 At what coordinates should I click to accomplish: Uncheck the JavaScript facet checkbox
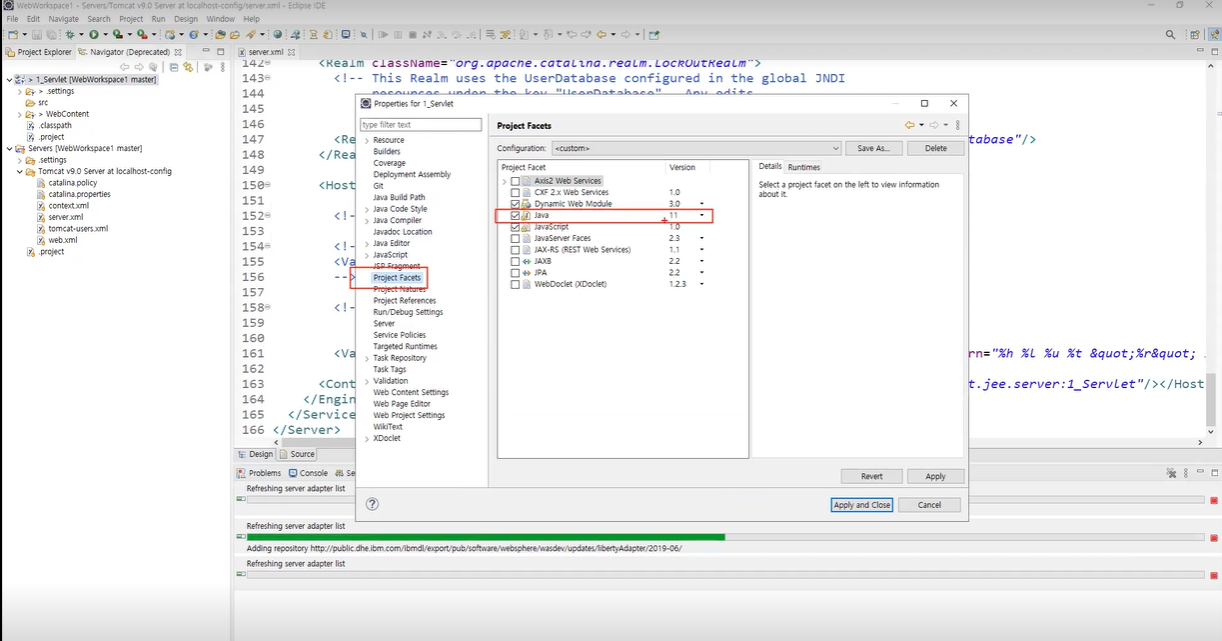[x=515, y=227]
